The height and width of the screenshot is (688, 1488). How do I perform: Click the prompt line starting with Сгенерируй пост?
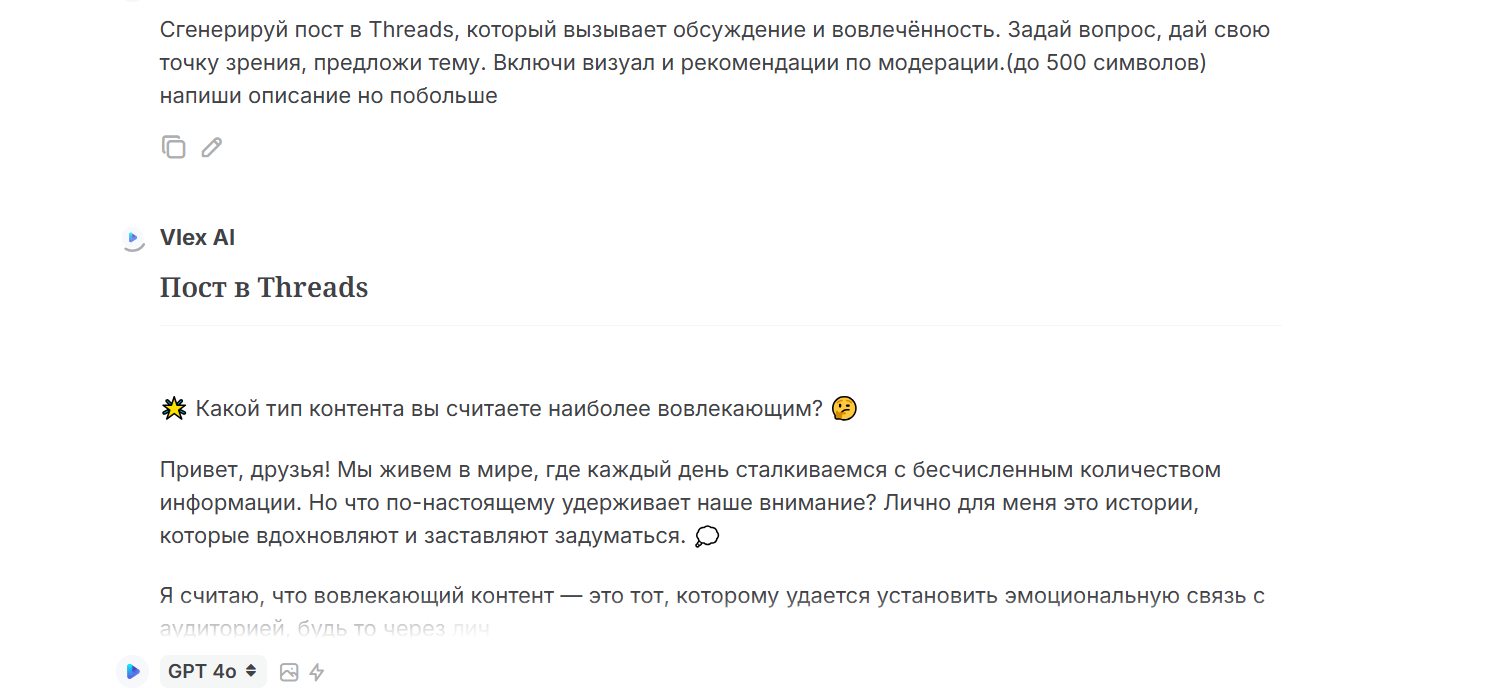(714, 30)
